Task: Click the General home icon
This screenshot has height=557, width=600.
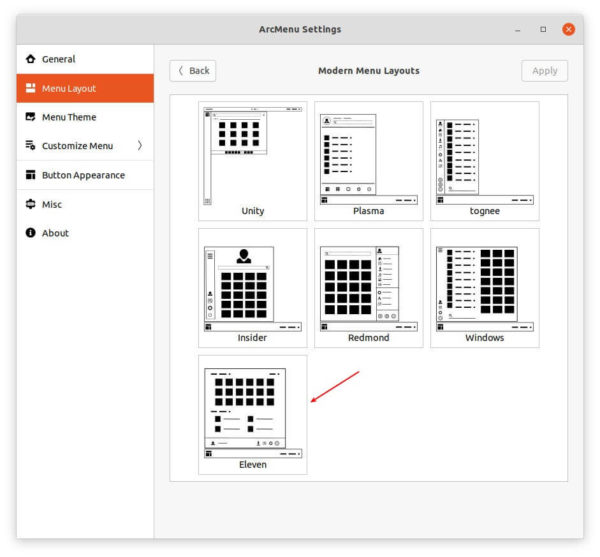Action: (x=31, y=59)
